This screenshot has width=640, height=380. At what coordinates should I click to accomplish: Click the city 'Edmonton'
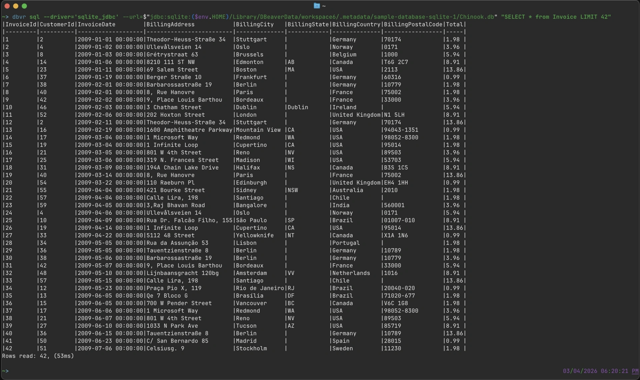[250, 62]
